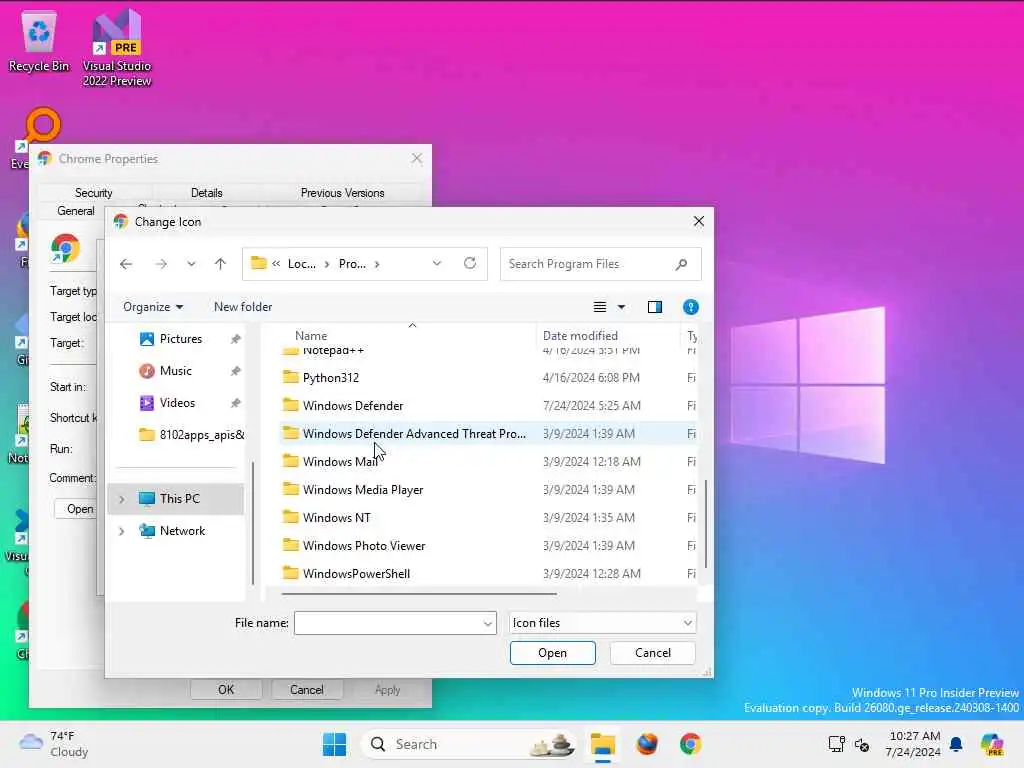Open Previous Versions tab in Chrome Properties
Screen dimensions: 1024x768
342,193
